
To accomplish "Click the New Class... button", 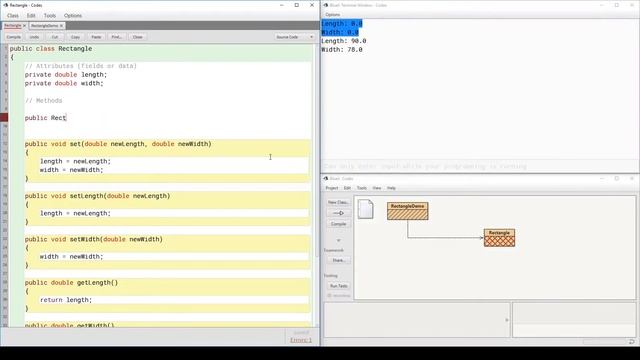I will click(x=338, y=202).
